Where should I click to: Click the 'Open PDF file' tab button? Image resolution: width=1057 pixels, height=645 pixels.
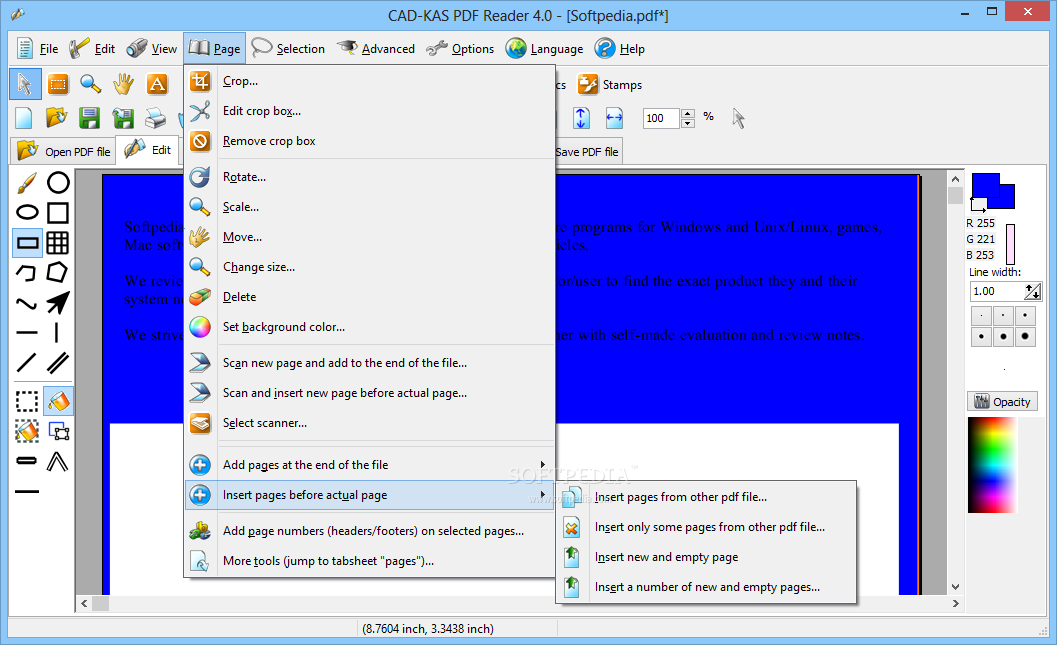tap(63, 151)
